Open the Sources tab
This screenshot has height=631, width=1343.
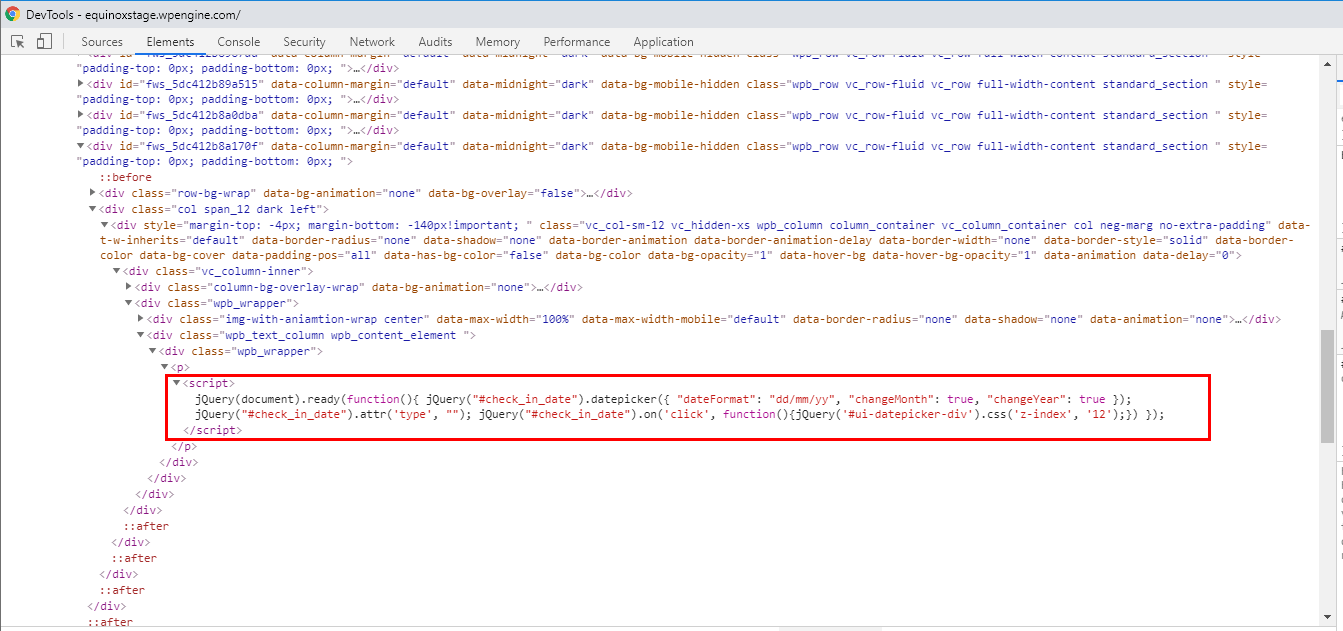tap(102, 42)
